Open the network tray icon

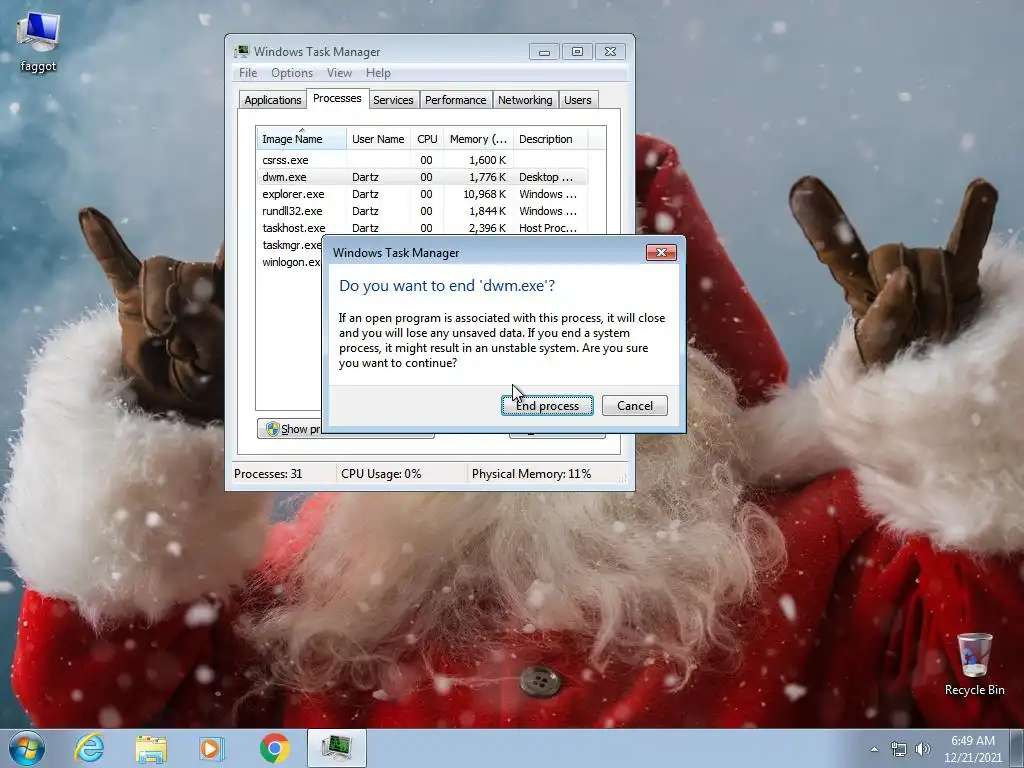tap(899, 750)
